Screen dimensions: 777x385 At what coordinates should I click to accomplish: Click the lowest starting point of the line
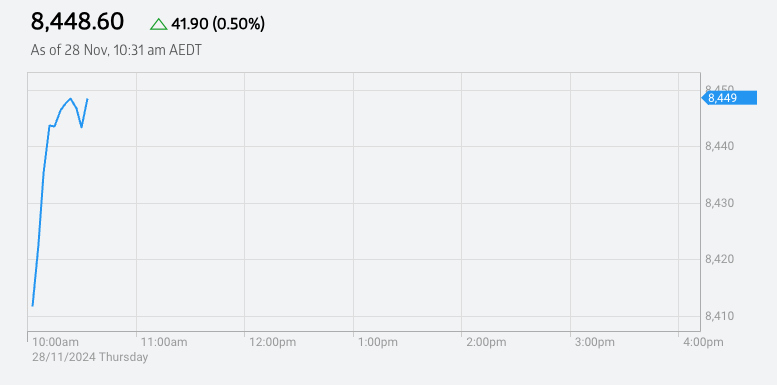[33, 306]
